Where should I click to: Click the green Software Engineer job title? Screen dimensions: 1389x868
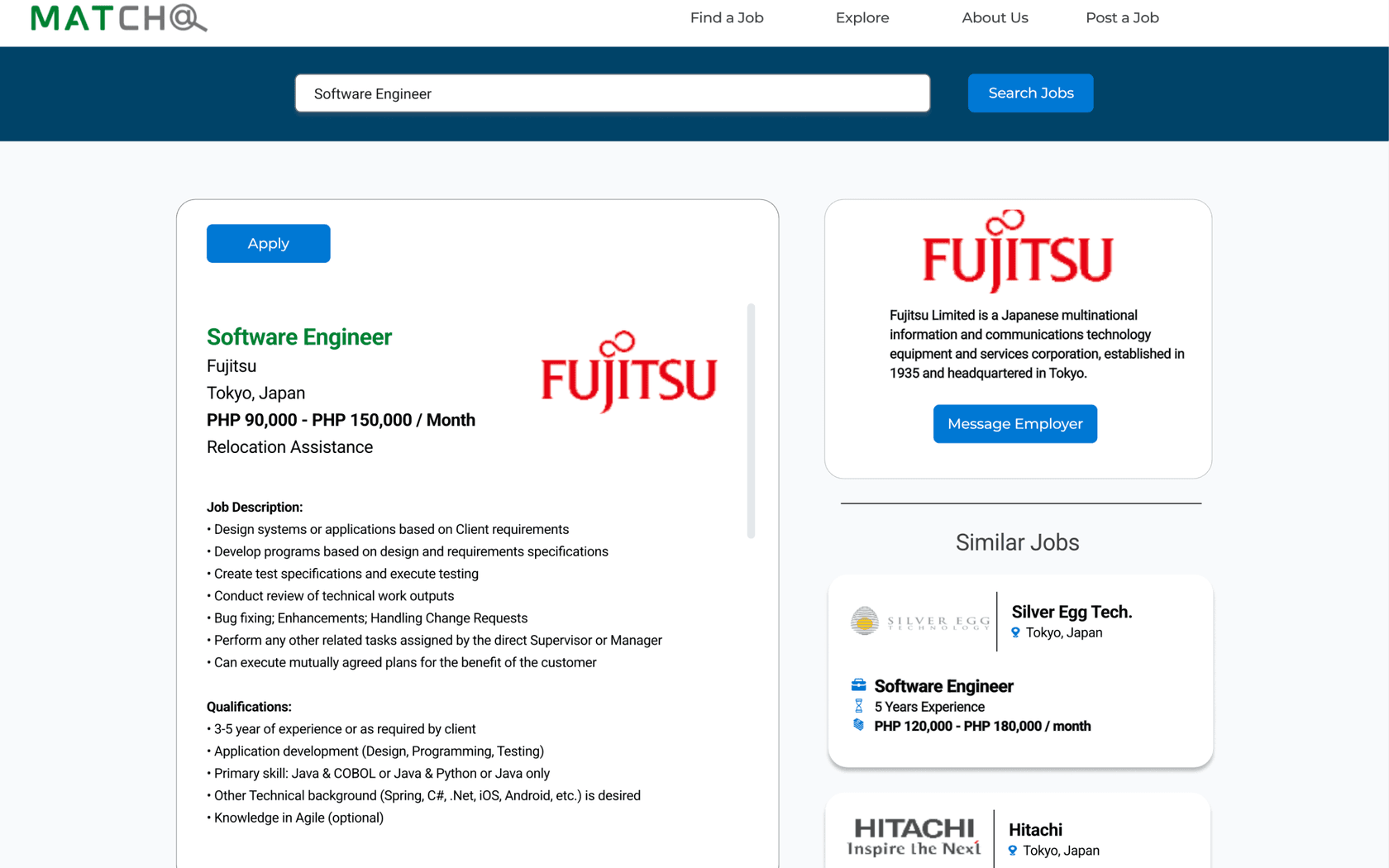point(299,337)
